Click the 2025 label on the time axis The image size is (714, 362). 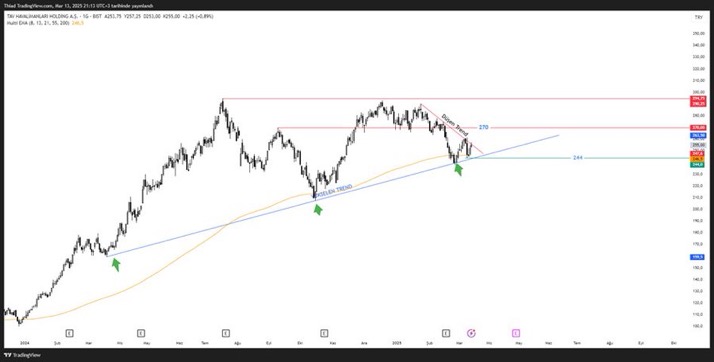pyautogui.click(x=397, y=342)
